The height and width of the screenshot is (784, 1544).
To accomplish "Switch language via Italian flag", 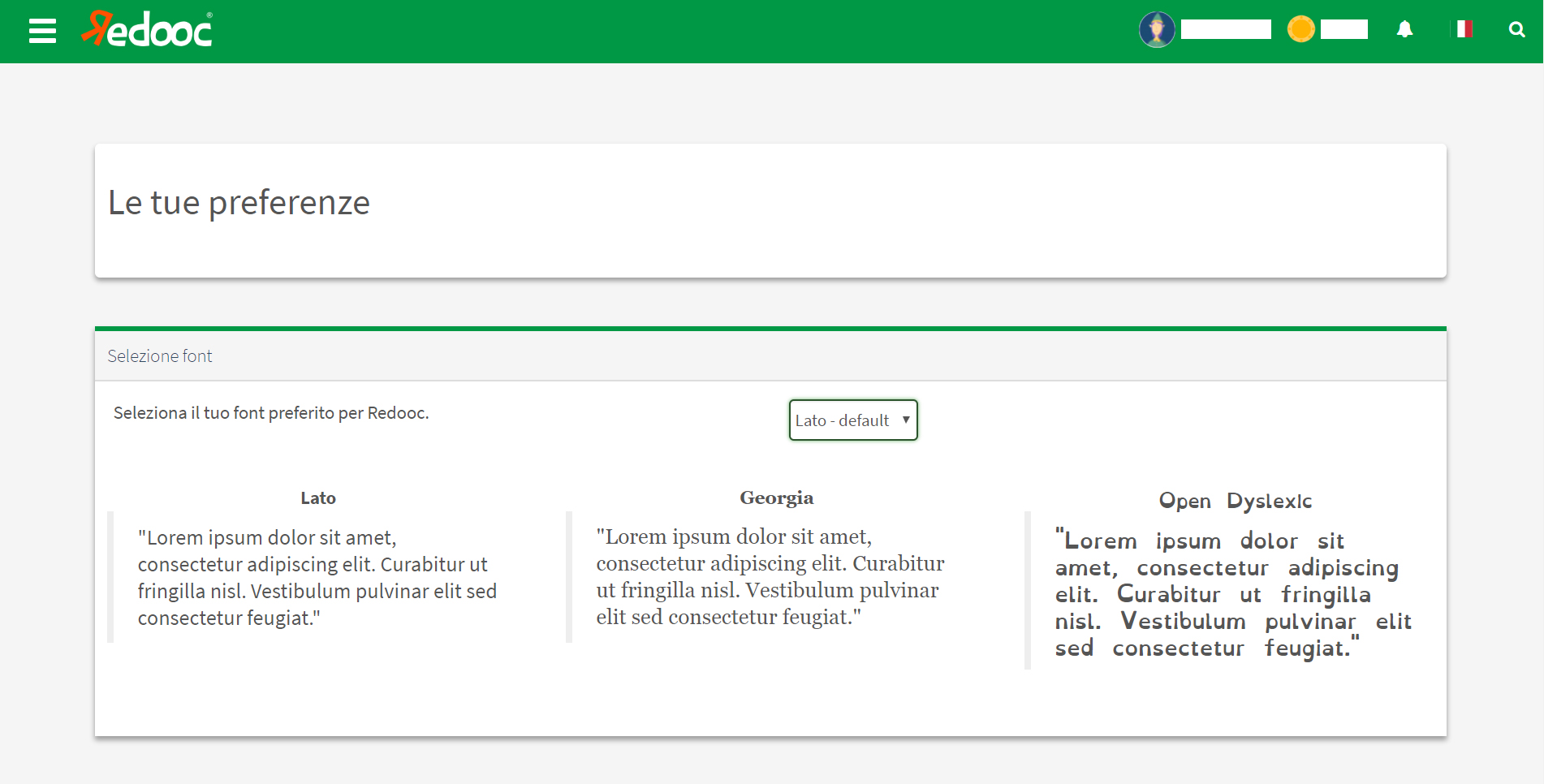I will tap(1464, 29).
